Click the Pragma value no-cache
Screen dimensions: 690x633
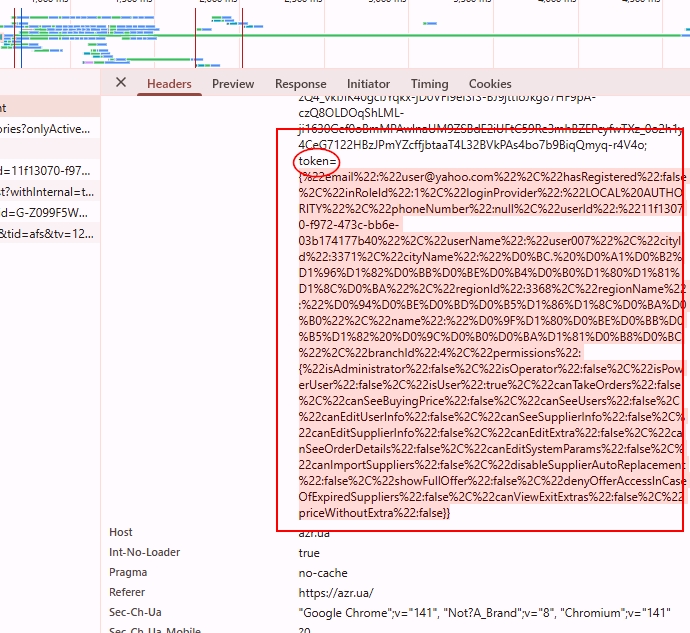tap(323, 572)
